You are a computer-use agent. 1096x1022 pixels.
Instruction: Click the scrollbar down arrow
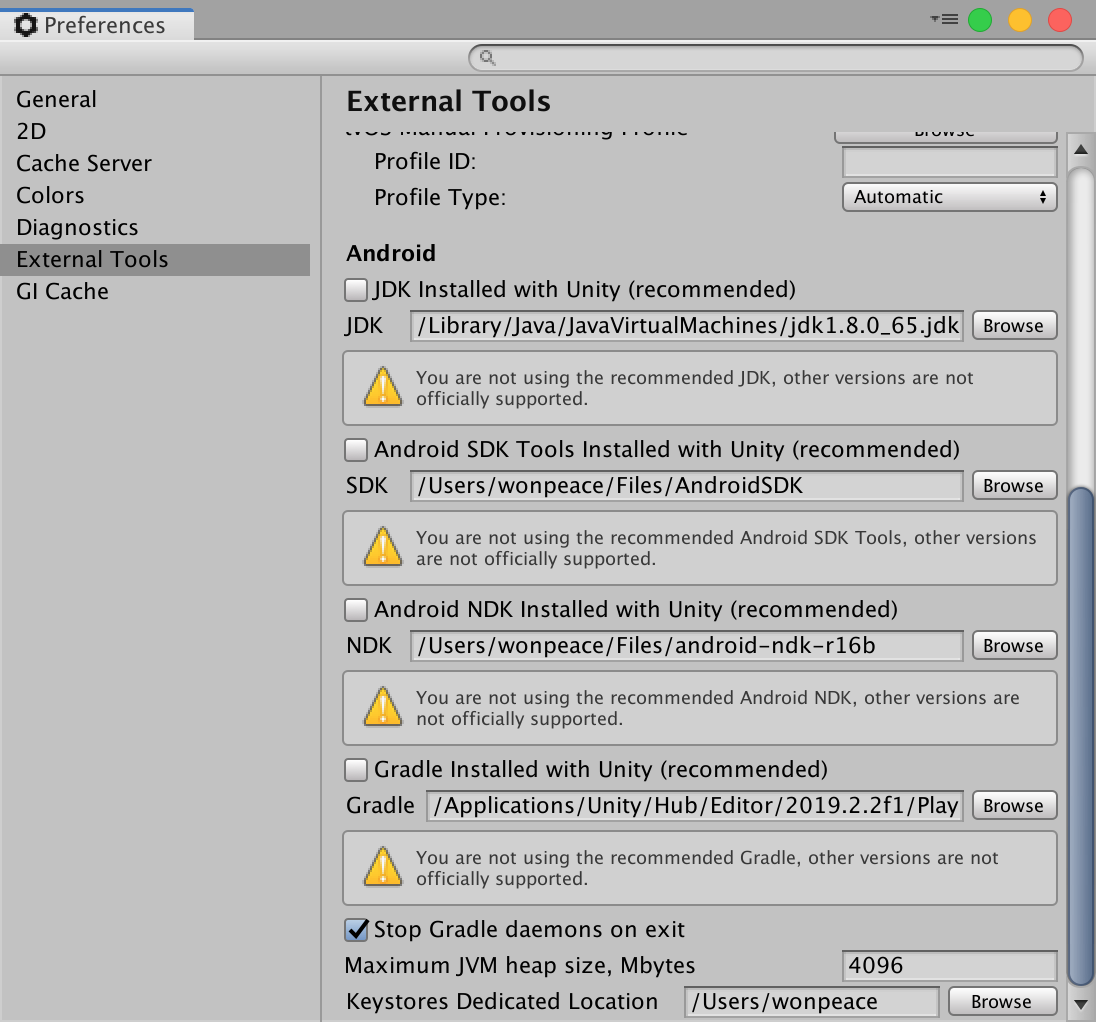[x=1083, y=1007]
